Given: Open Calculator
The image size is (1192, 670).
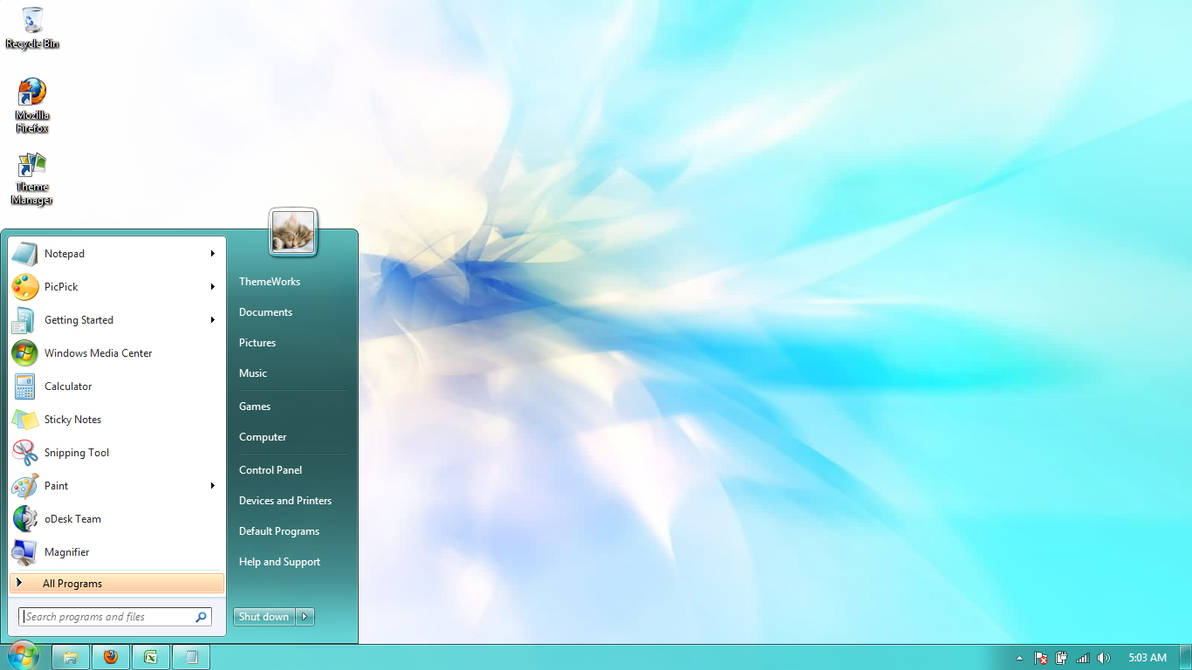Looking at the screenshot, I should [x=68, y=386].
